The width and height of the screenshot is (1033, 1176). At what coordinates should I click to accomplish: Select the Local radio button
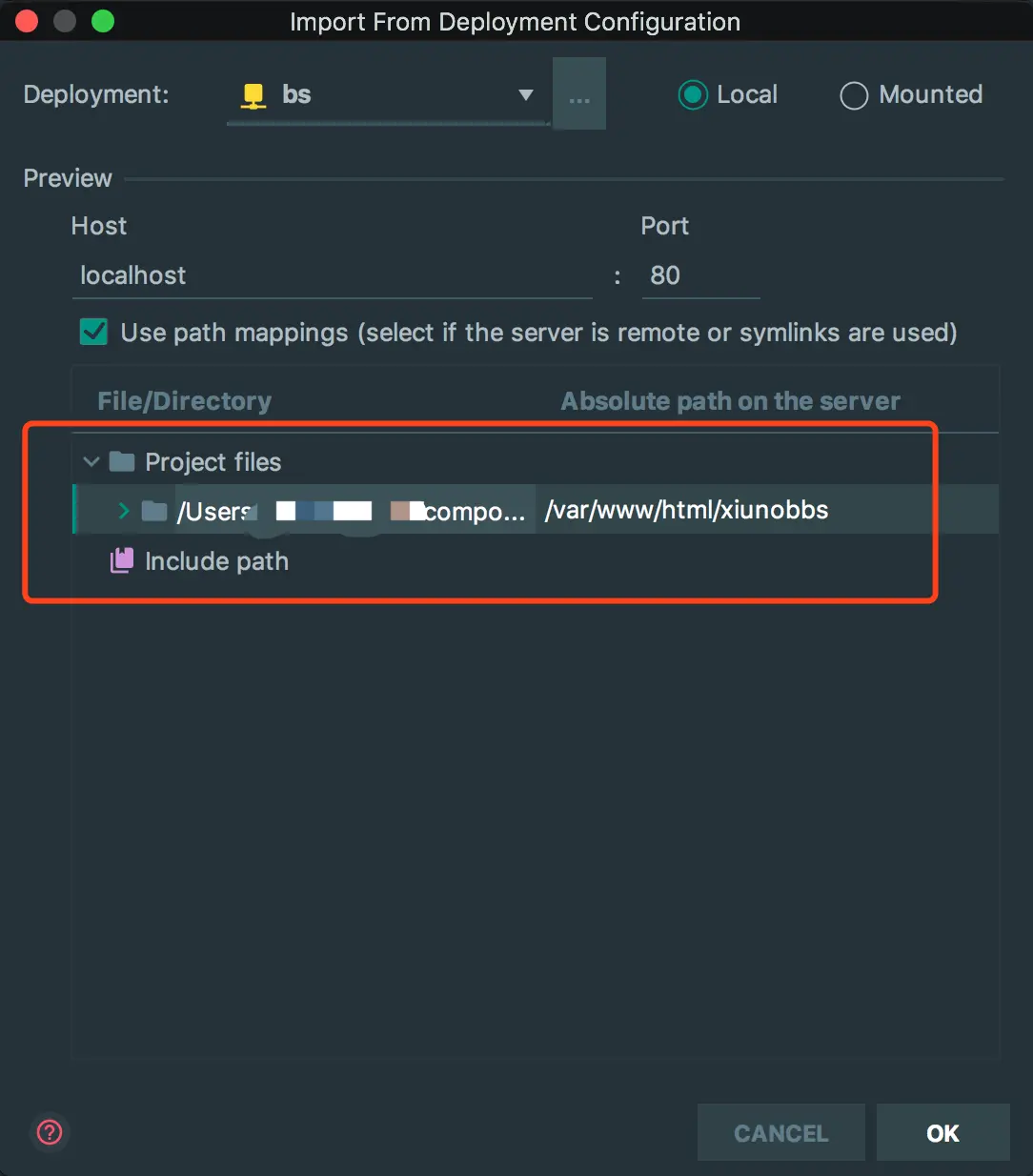pyautogui.click(x=693, y=94)
